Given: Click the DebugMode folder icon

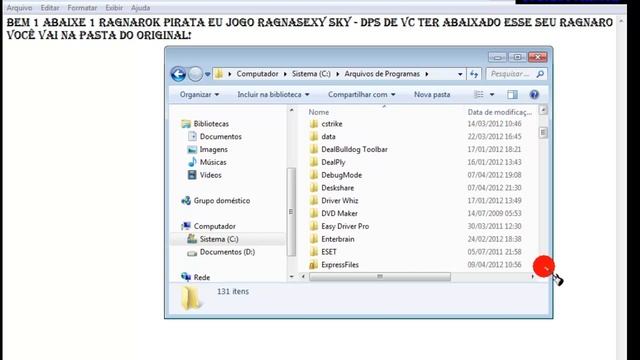Looking at the screenshot, I should coord(313,175).
